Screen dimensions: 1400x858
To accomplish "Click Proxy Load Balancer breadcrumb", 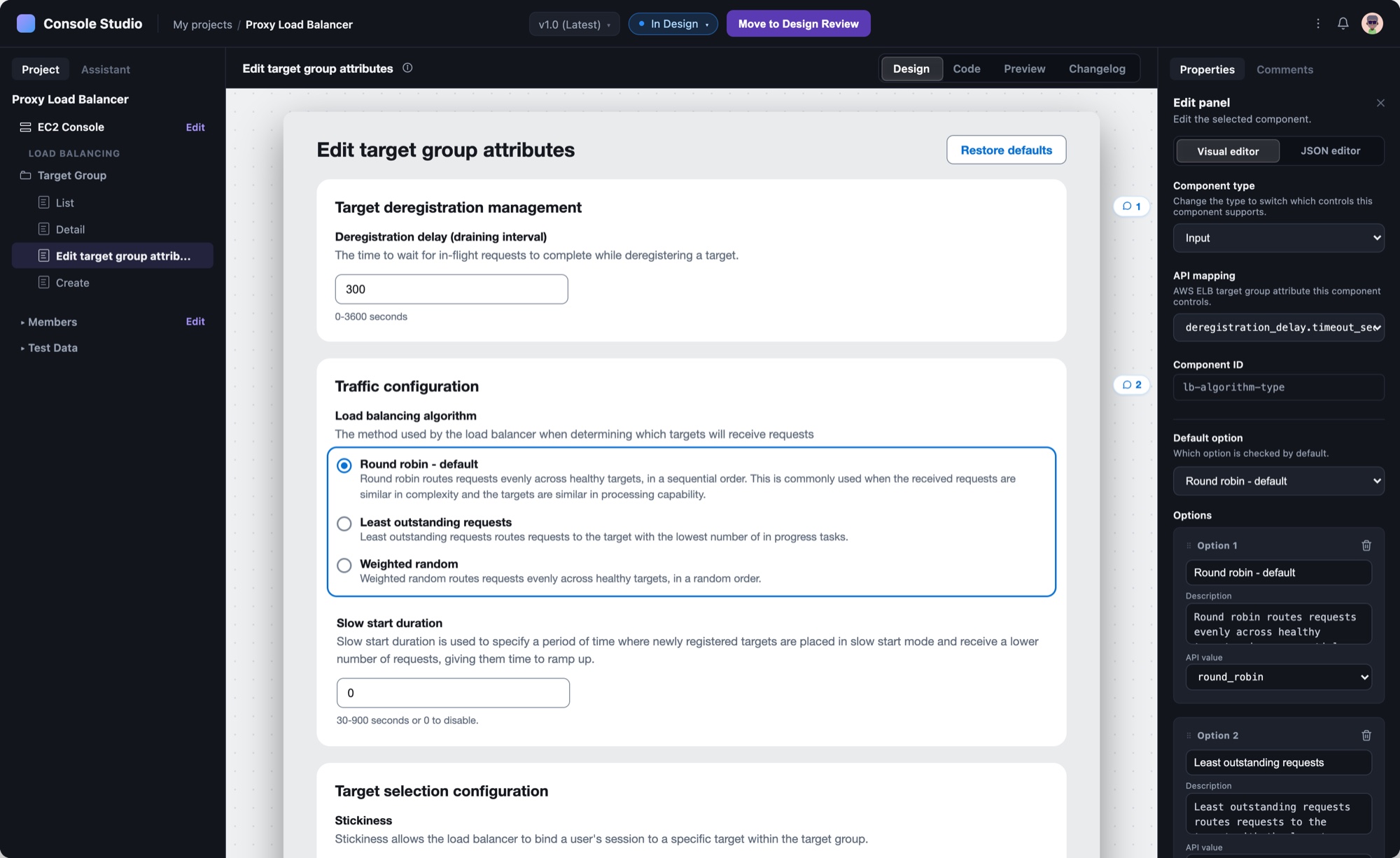I will (299, 24).
